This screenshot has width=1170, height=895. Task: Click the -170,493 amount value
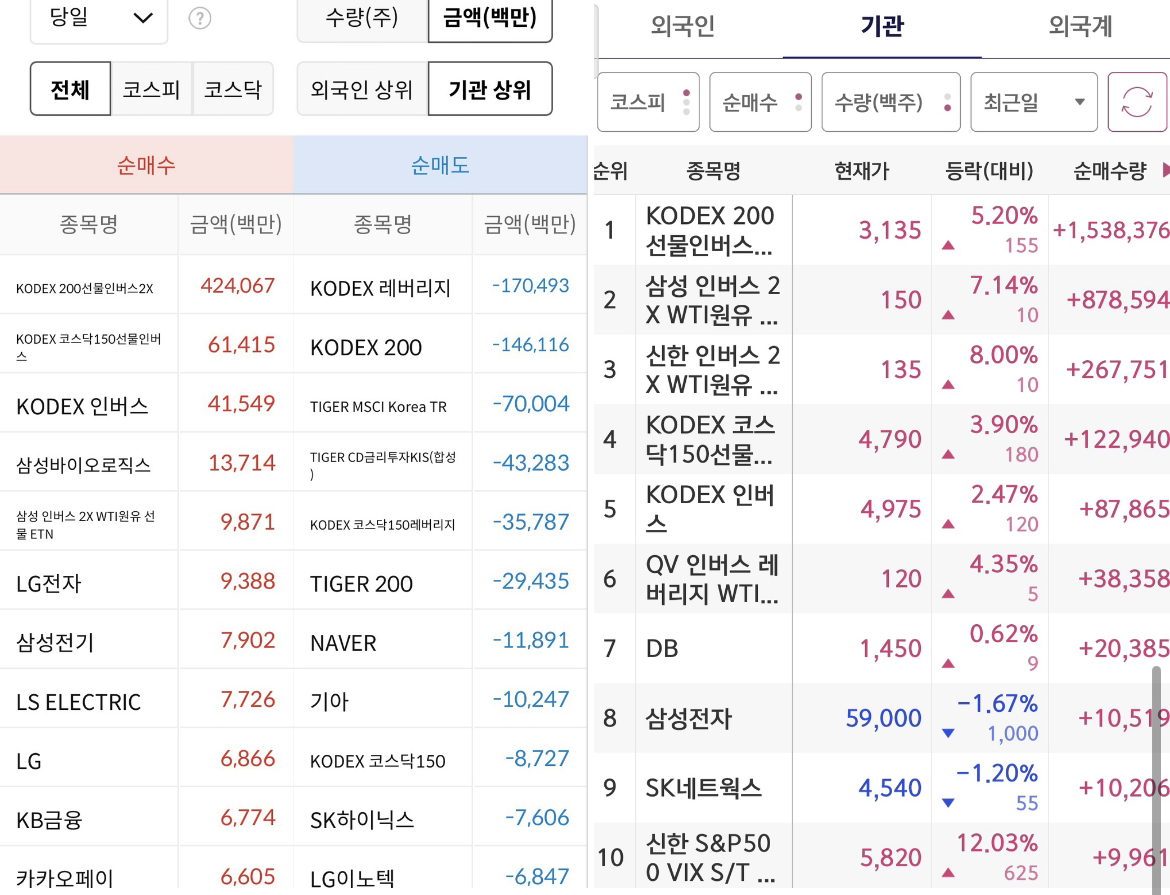click(x=531, y=286)
